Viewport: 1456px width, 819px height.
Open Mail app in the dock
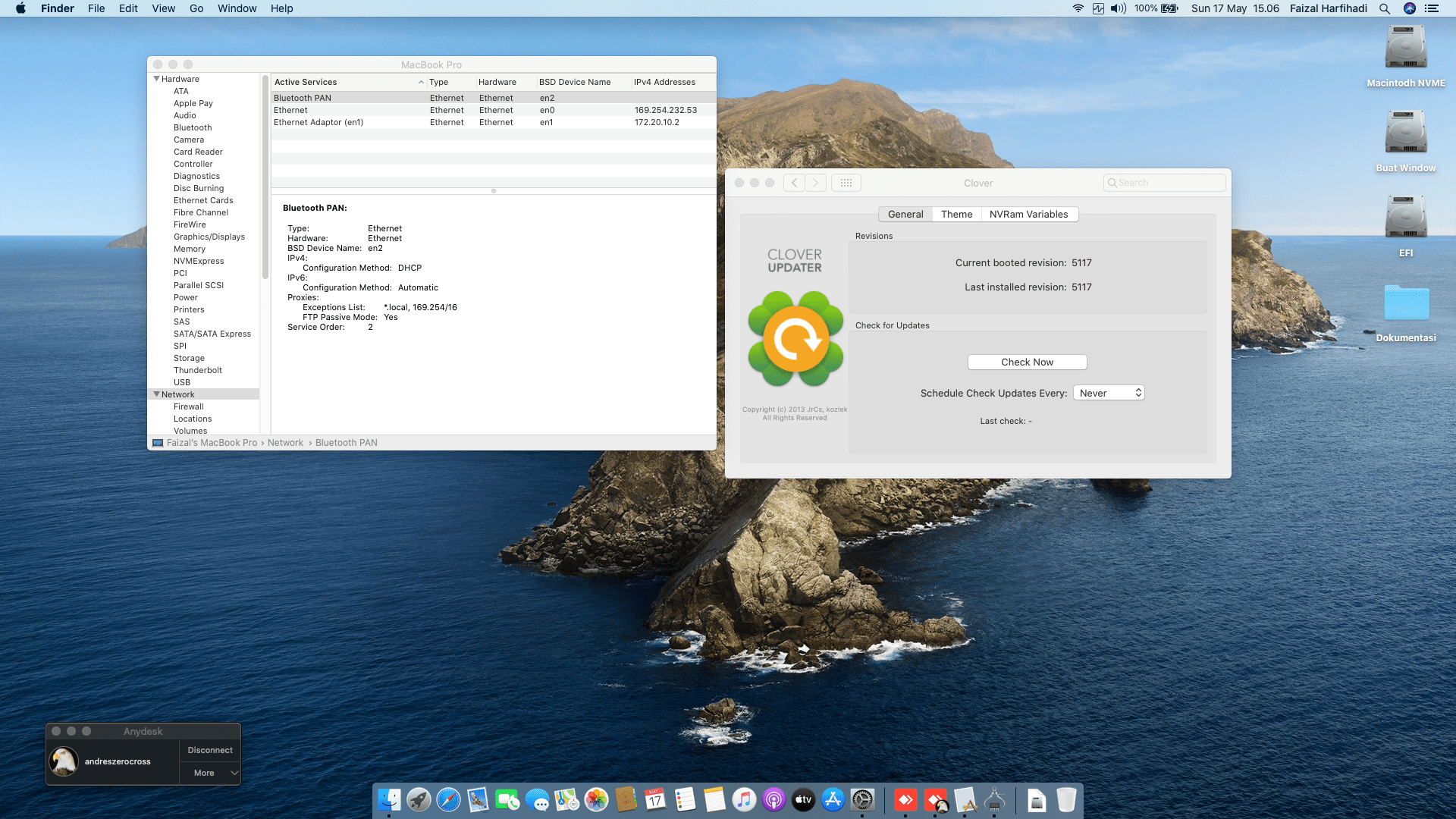click(478, 799)
